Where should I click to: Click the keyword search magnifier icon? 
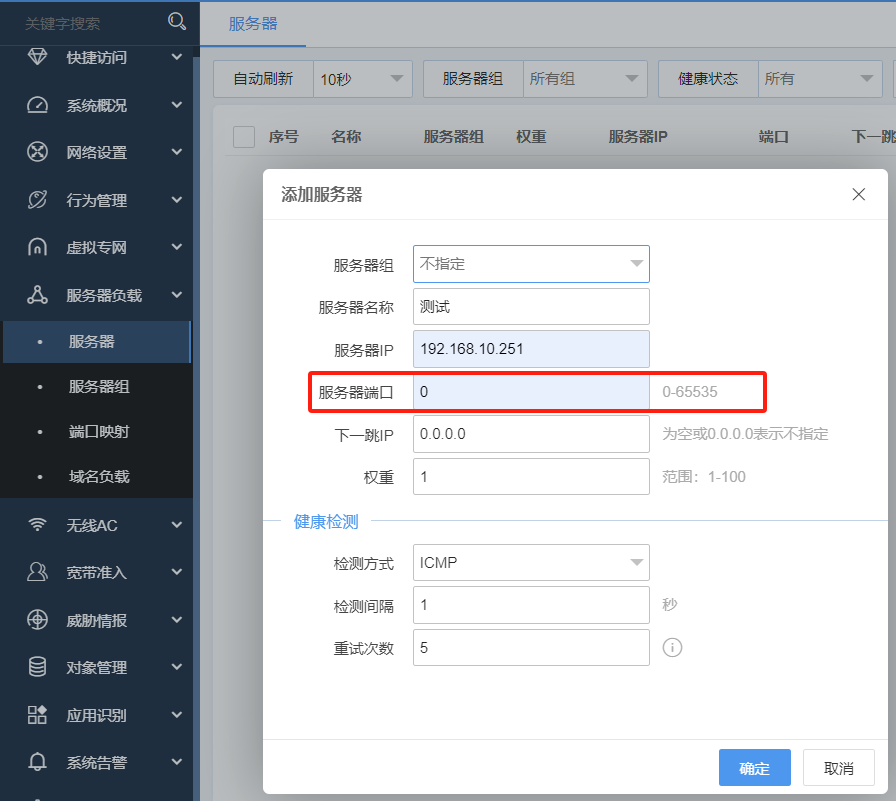[177, 21]
